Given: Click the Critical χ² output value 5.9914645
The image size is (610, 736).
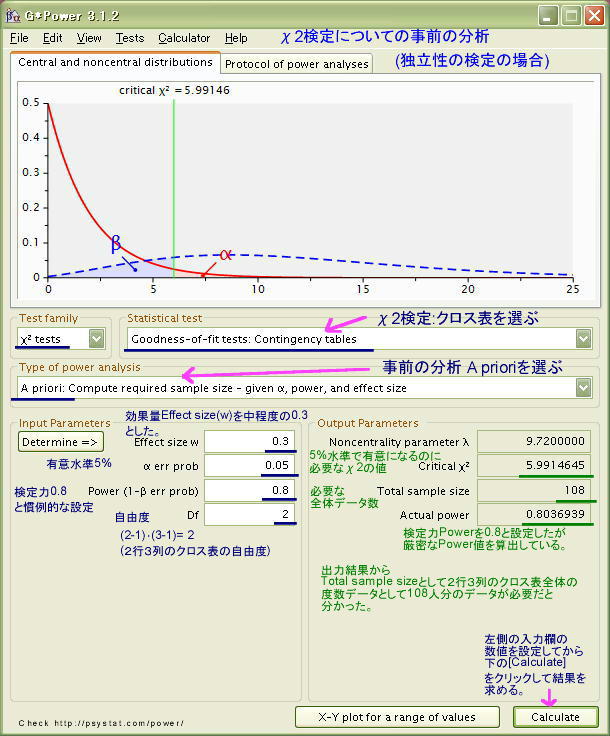Looking at the screenshot, I should 534,465.
